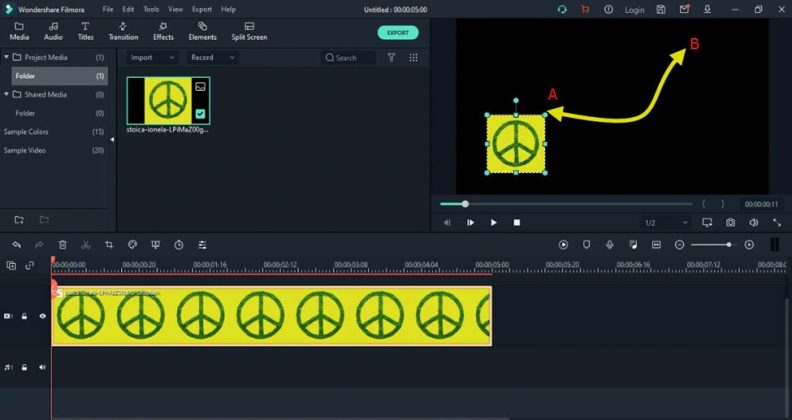
Task: Open the Crop tool
Action: (x=109, y=245)
